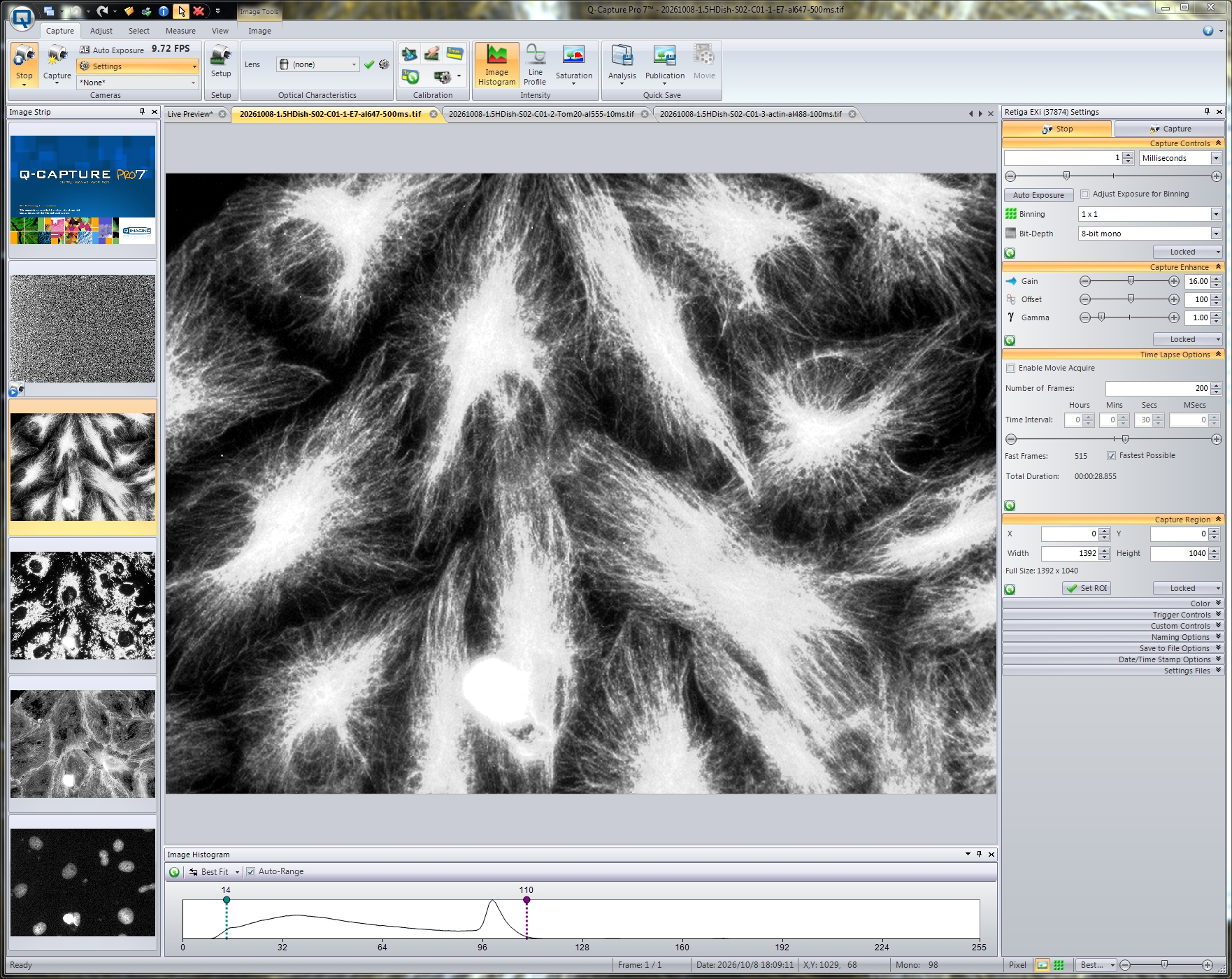The image size is (1232, 979).
Task: Click the Stop button in settings panel
Action: point(1056,129)
